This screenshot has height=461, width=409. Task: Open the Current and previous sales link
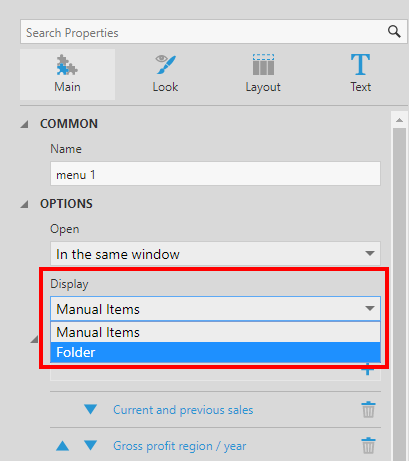click(x=183, y=410)
